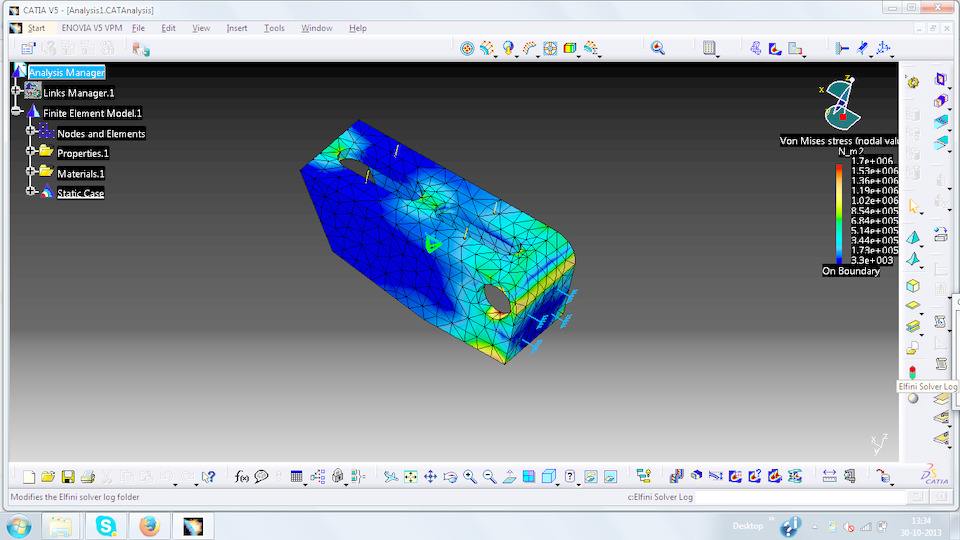Image resolution: width=960 pixels, height=540 pixels.
Task: Click the Open file folder icon
Action: [48, 476]
